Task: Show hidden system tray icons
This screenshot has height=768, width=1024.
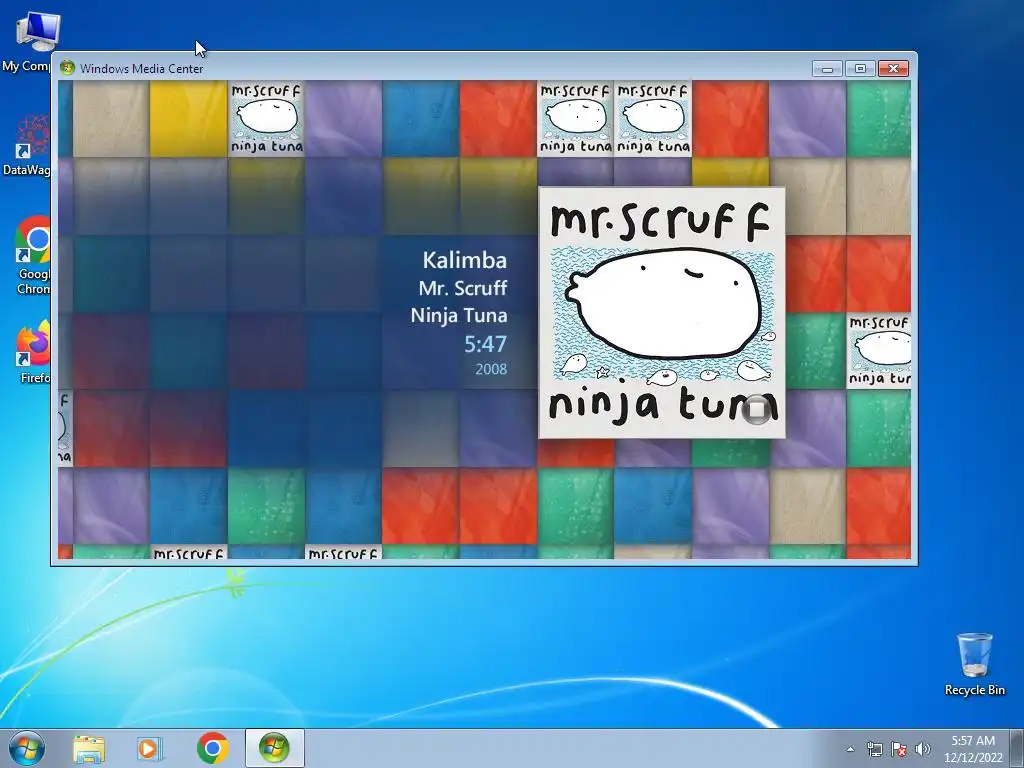Action: pos(850,749)
